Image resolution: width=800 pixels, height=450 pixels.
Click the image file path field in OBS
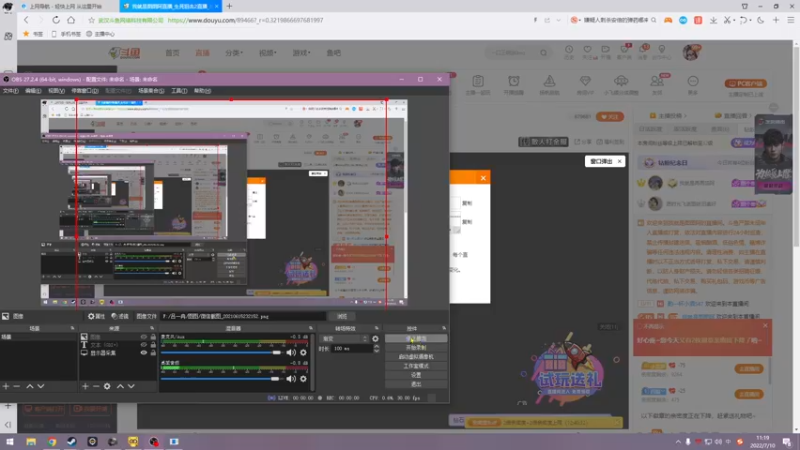coord(243,316)
